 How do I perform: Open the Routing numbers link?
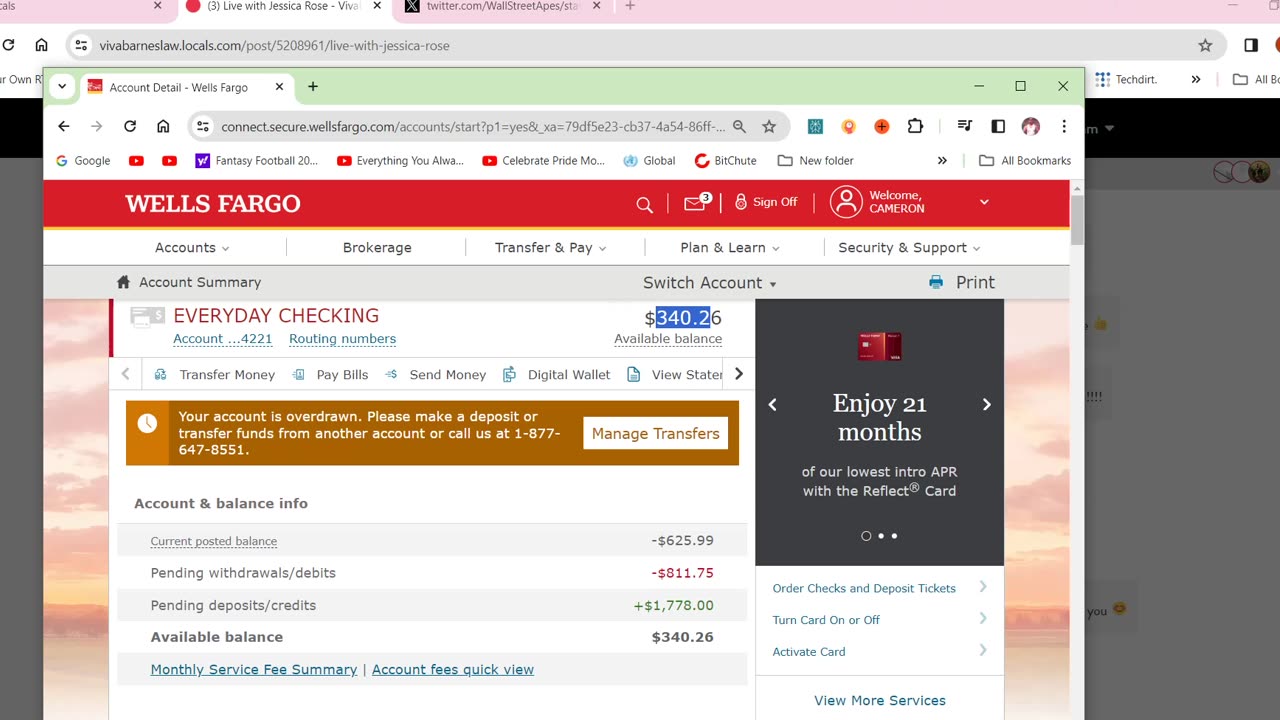[x=342, y=339]
